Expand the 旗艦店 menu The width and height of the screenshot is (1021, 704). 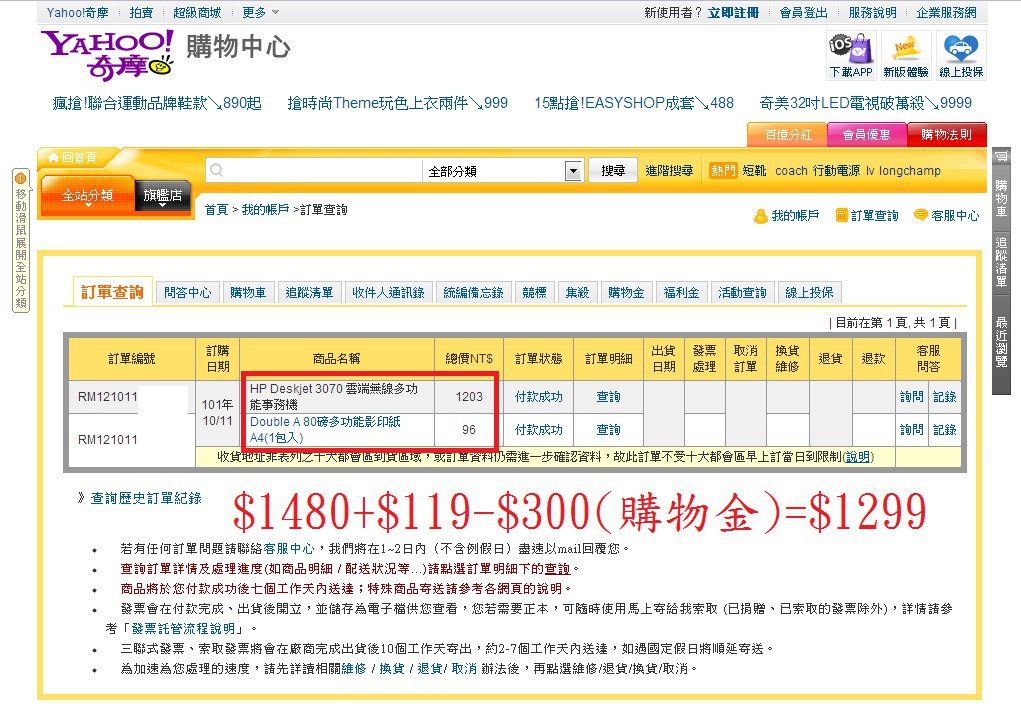point(162,195)
